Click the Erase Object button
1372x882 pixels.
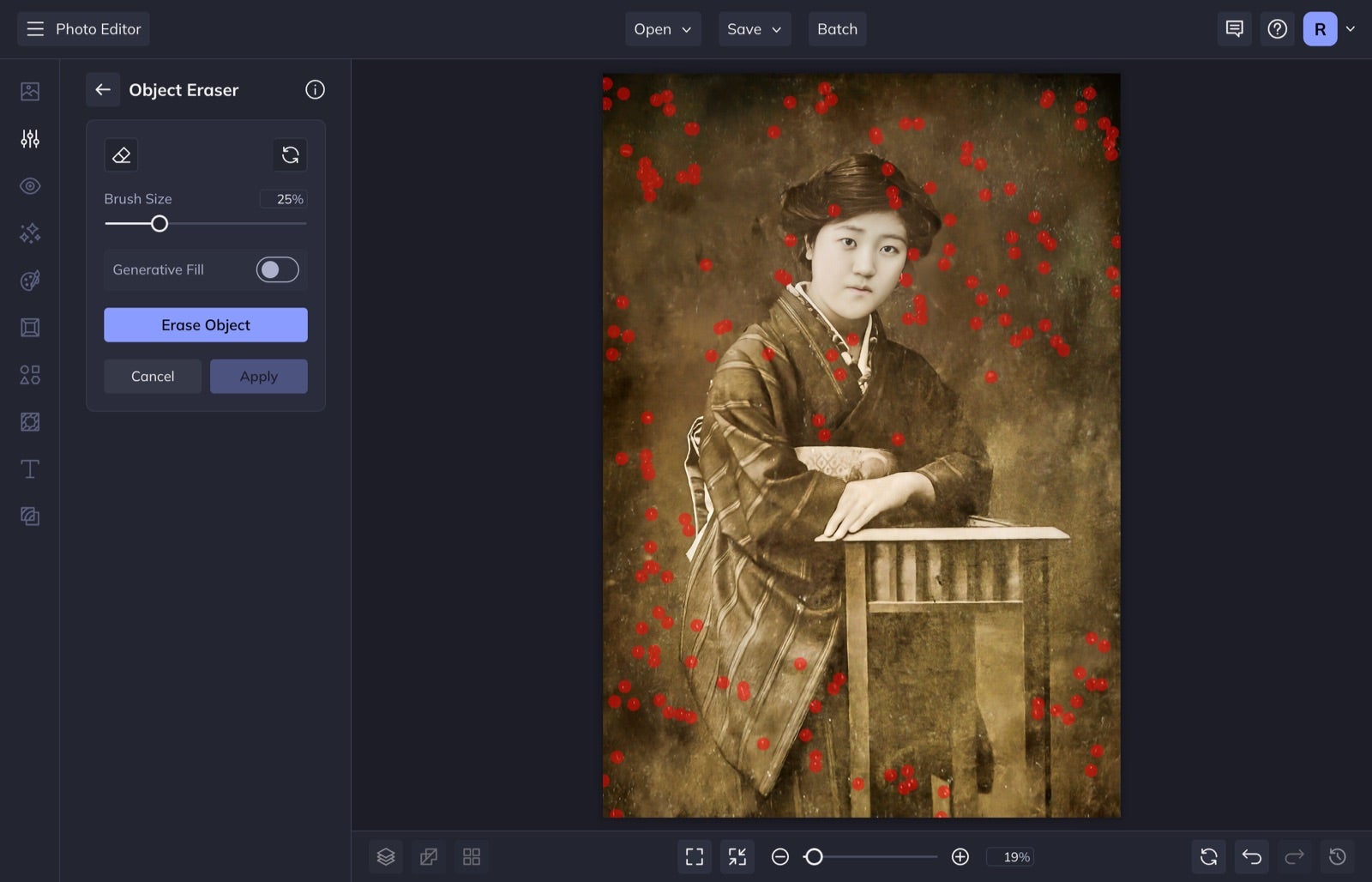205,324
